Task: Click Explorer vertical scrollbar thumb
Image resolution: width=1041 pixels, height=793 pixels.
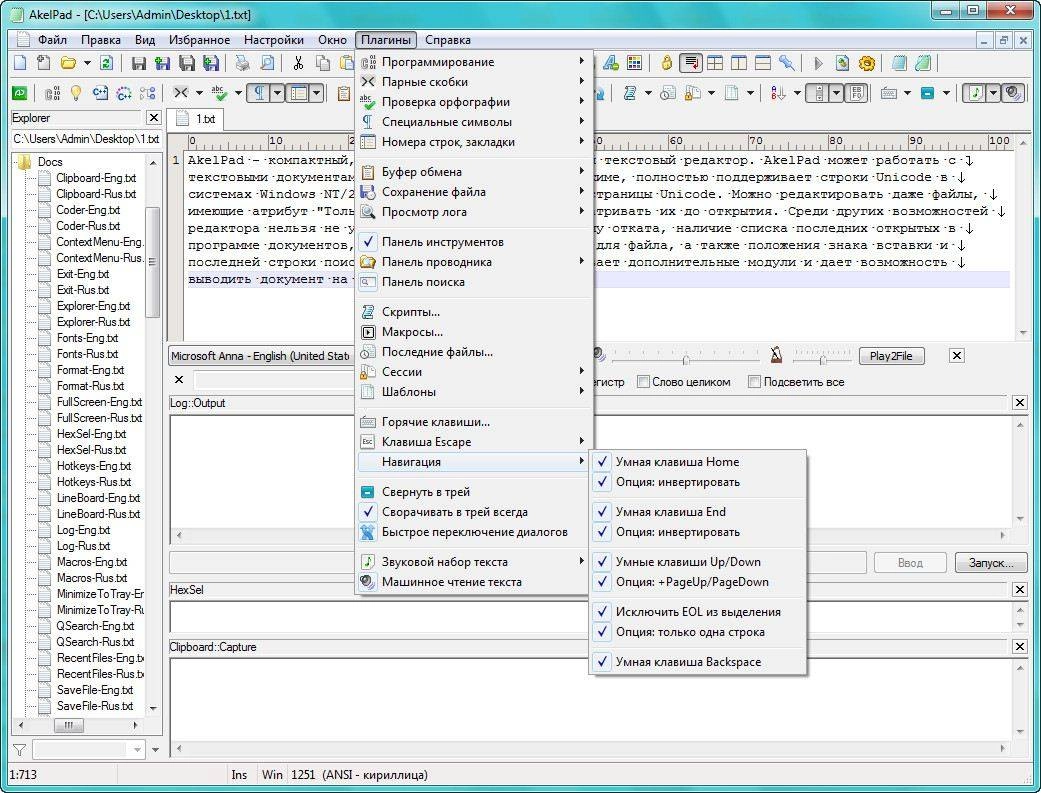Action: [x=153, y=263]
